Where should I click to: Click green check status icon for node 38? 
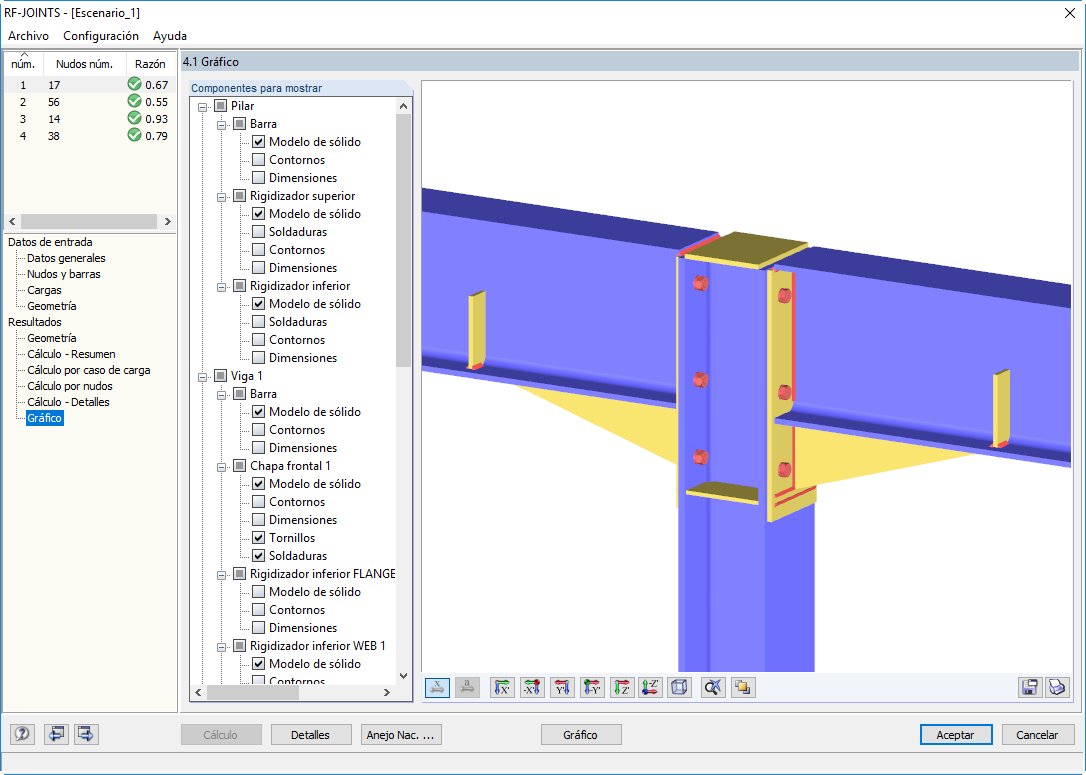tap(134, 135)
